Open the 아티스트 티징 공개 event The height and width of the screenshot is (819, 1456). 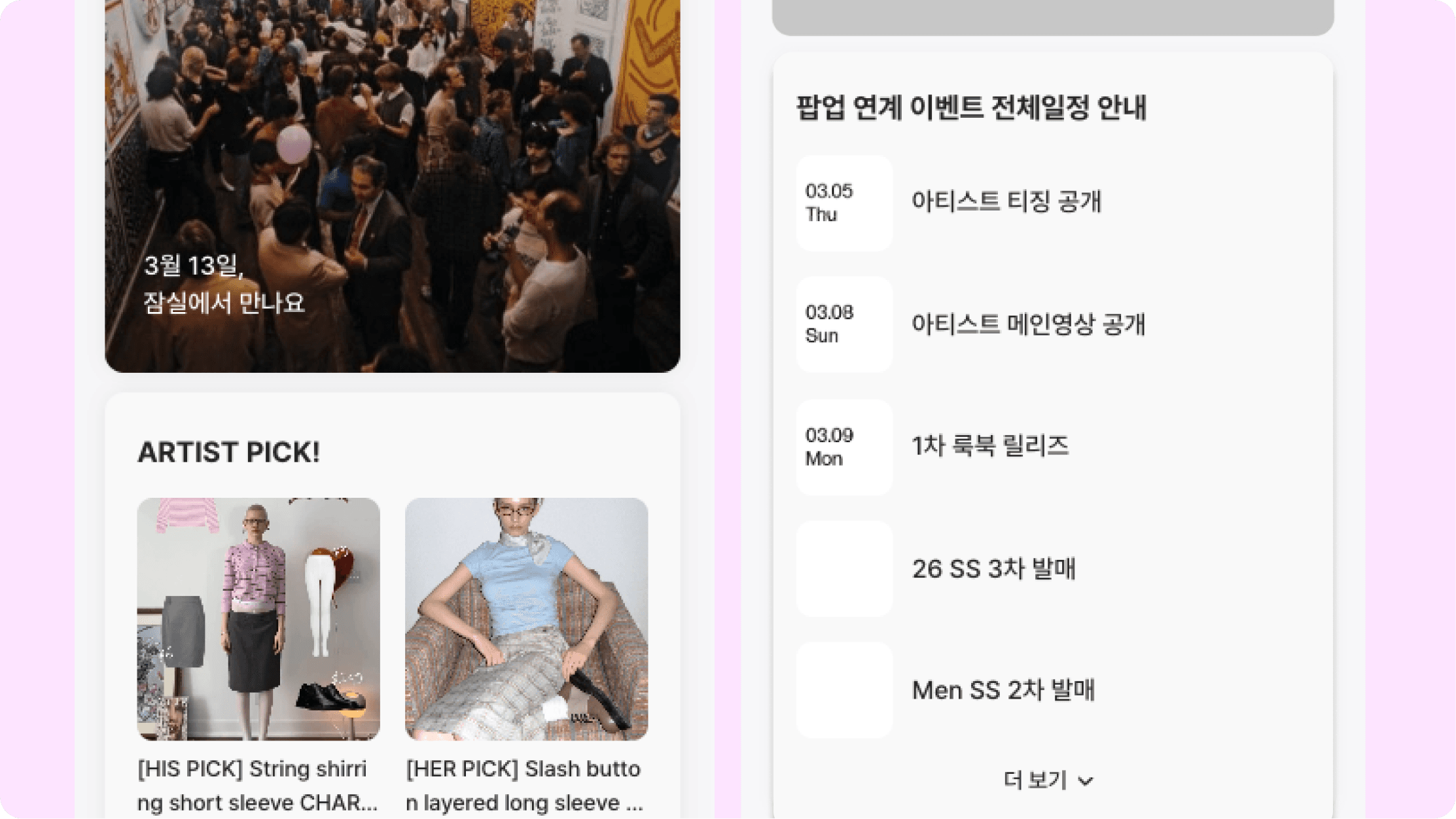[x=1006, y=201]
